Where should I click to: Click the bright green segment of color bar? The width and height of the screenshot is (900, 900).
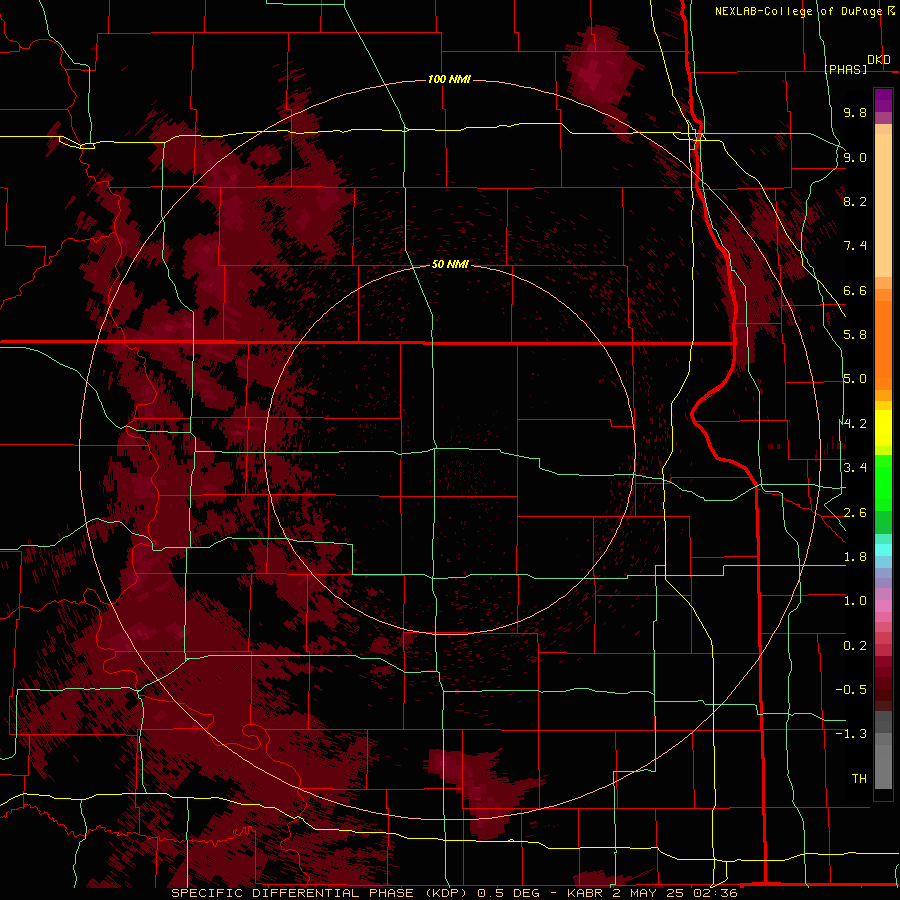pyautogui.click(x=883, y=483)
